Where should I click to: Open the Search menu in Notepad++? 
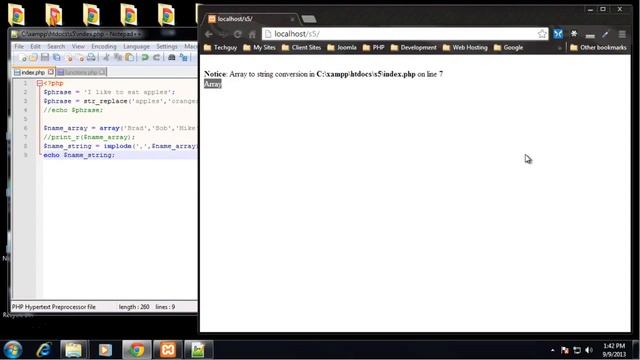point(56,47)
